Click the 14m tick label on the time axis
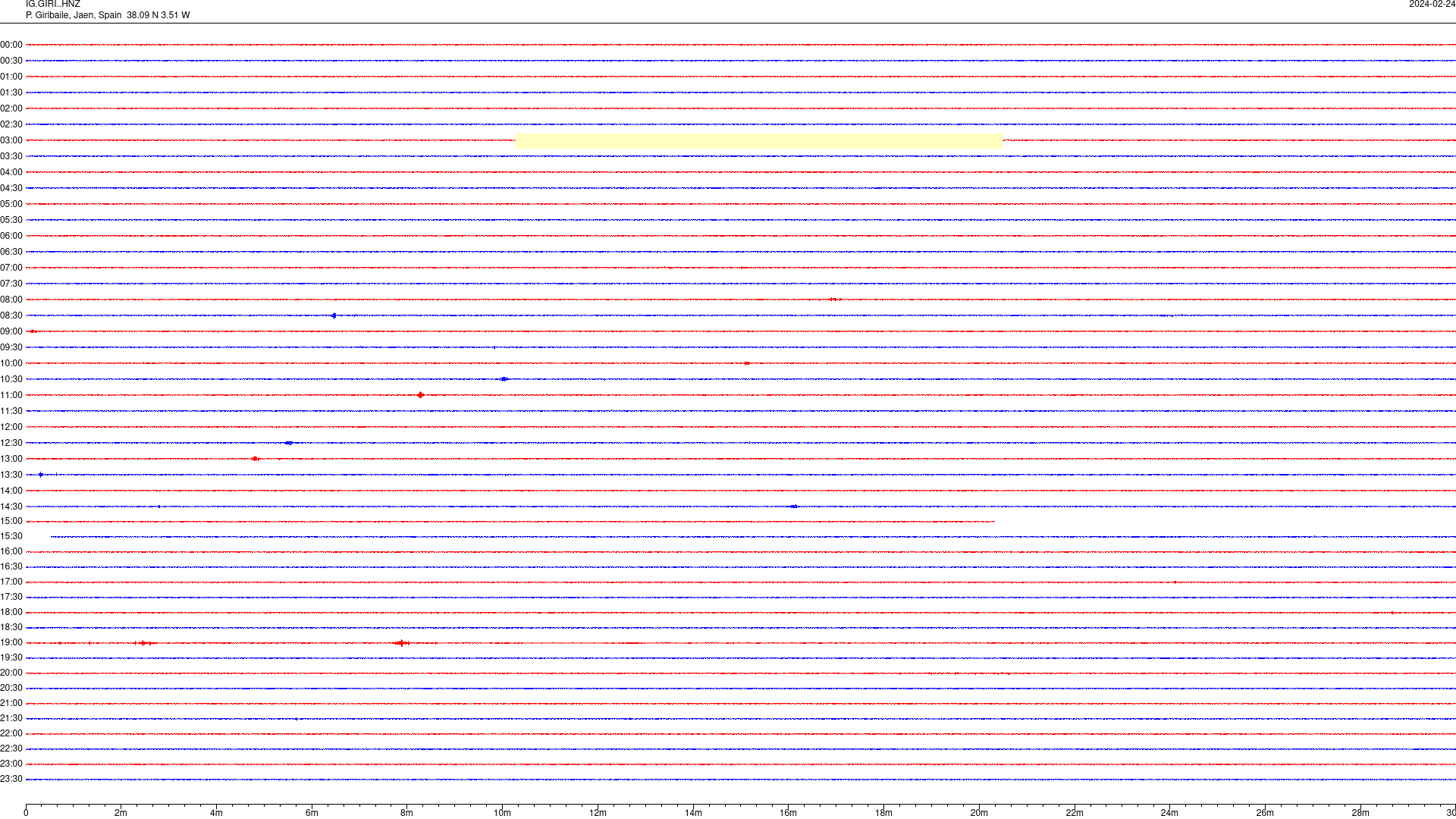 pos(693,813)
